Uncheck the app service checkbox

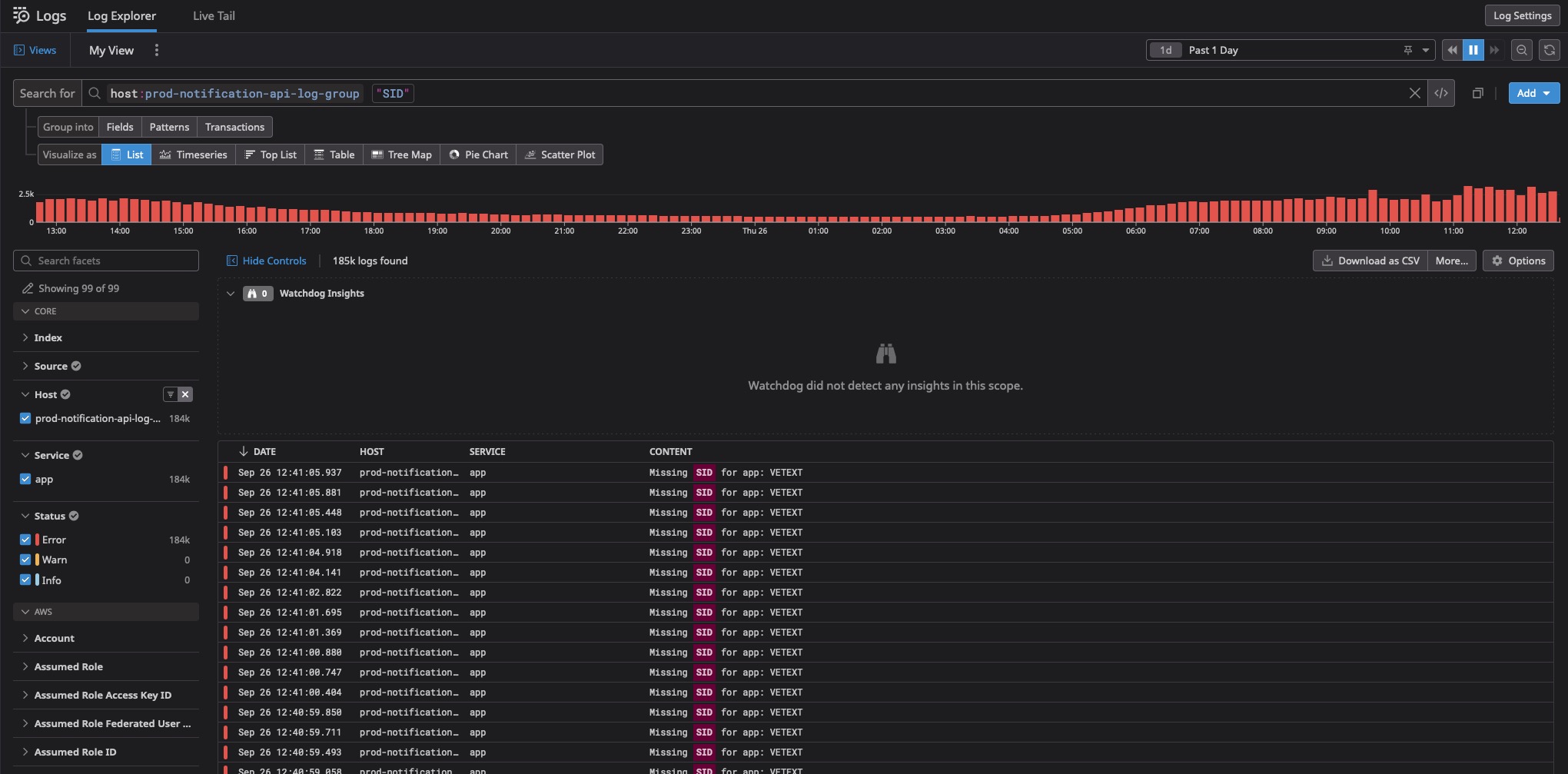click(25, 479)
